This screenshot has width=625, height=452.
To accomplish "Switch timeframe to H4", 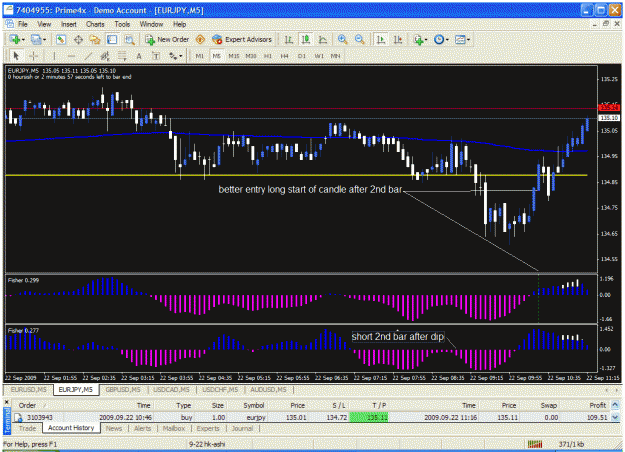I will click(284, 56).
